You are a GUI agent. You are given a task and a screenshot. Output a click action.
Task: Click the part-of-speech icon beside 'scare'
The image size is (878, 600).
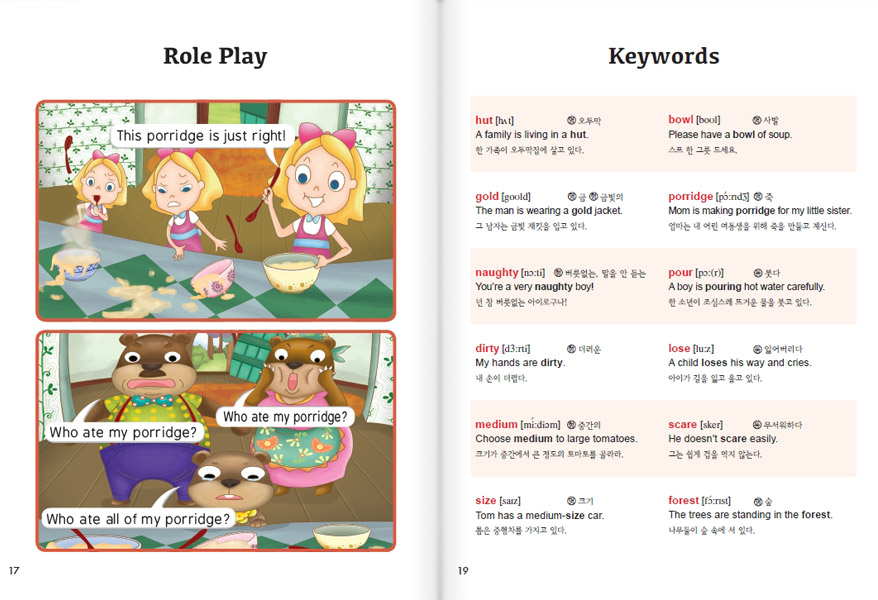point(758,425)
